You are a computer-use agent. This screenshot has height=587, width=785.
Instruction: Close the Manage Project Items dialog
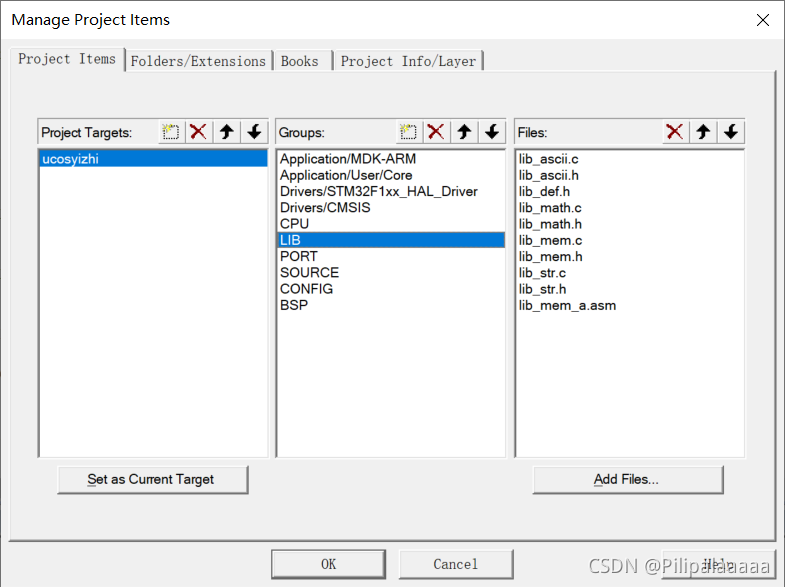click(762, 20)
